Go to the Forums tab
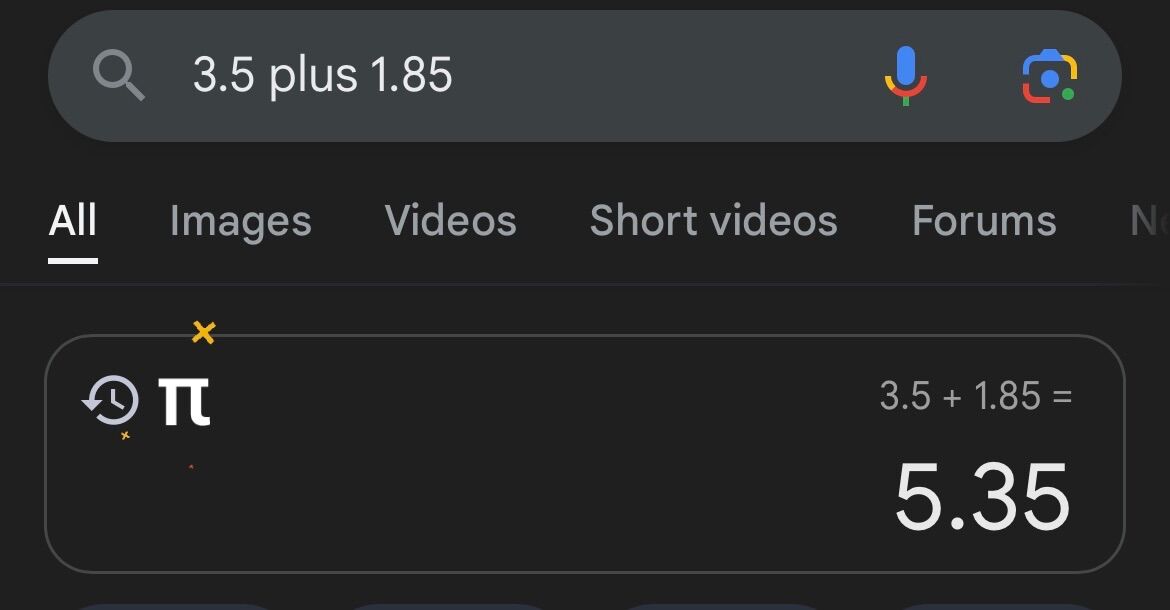Image resolution: width=1170 pixels, height=610 pixels. tap(984, 221)
